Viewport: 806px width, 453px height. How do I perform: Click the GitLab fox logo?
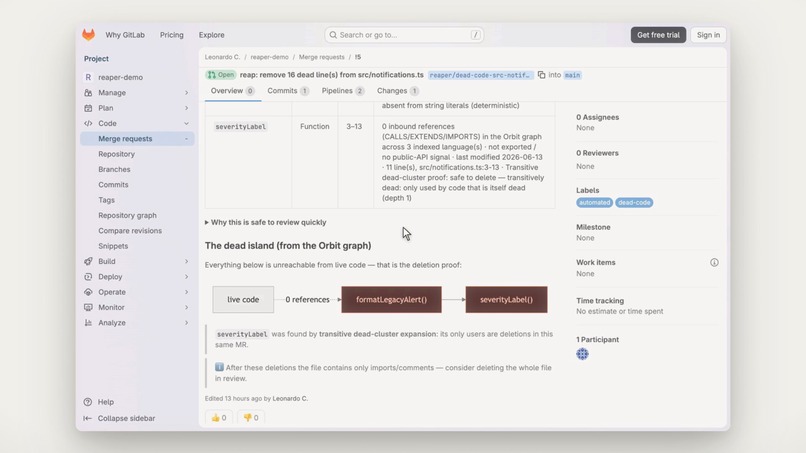pyautogui.click(x=88, y=34)
